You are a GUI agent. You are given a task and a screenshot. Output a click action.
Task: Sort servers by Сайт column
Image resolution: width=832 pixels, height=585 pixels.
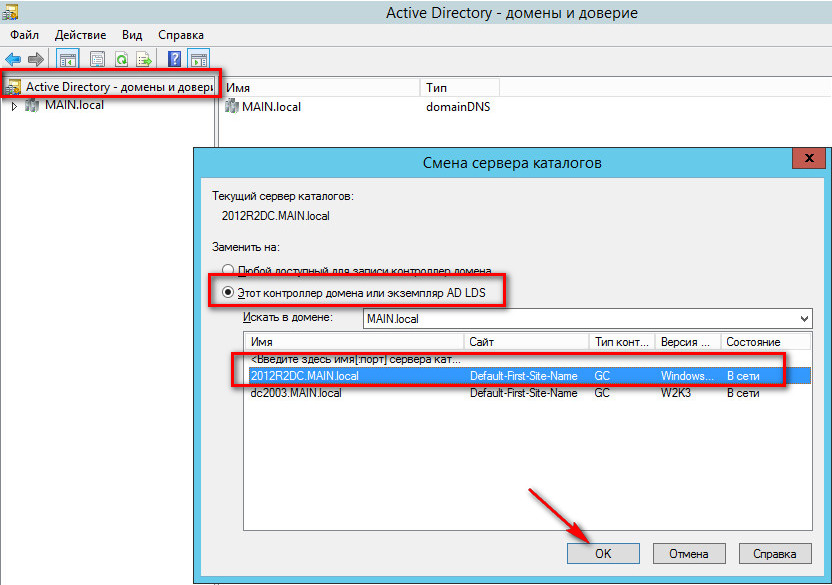[x=526, y=342]
